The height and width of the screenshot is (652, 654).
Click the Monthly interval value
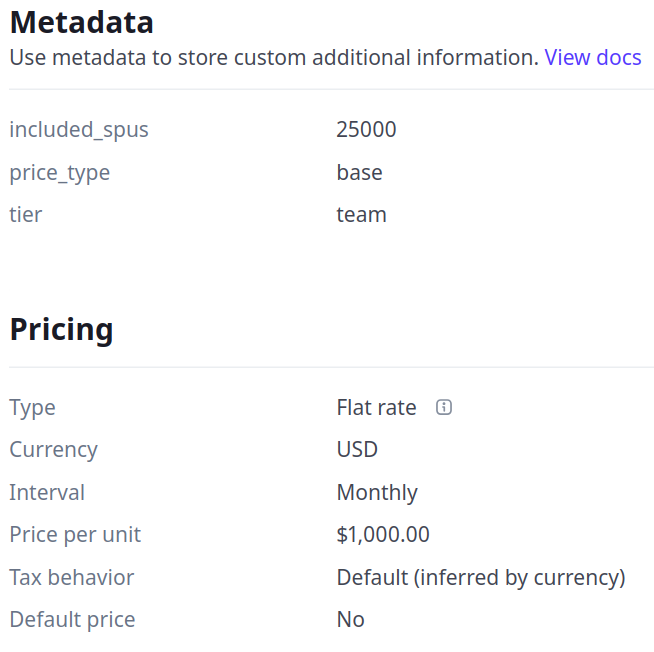click(377, 493)
